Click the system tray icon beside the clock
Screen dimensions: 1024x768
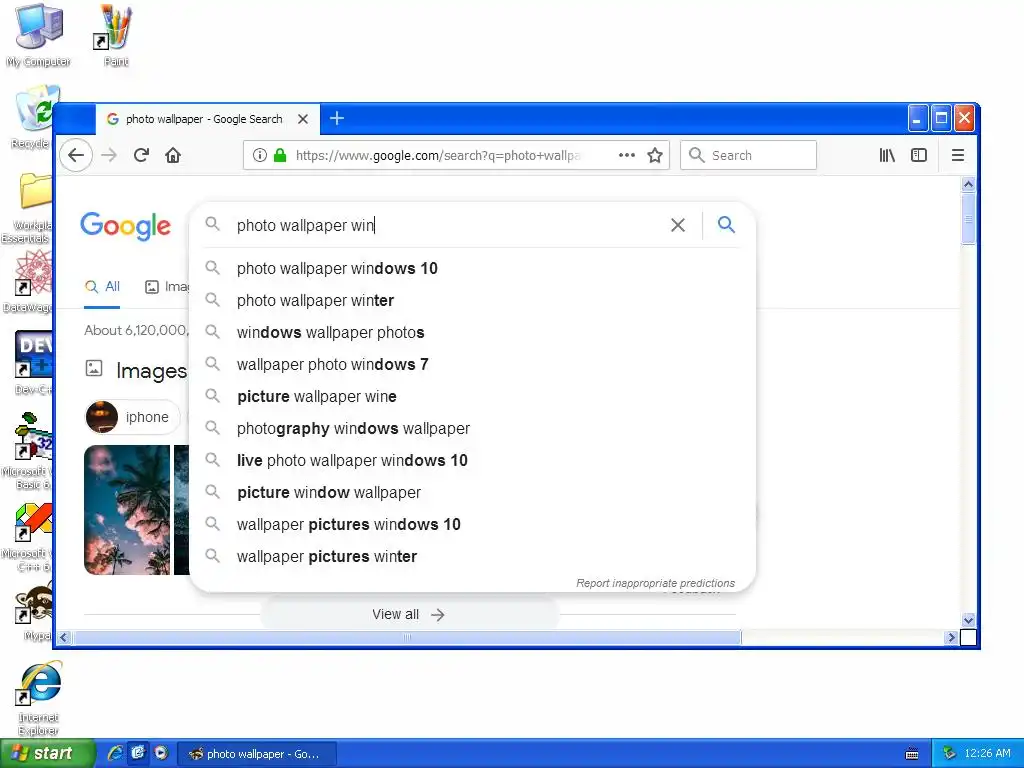pos(950,754)
